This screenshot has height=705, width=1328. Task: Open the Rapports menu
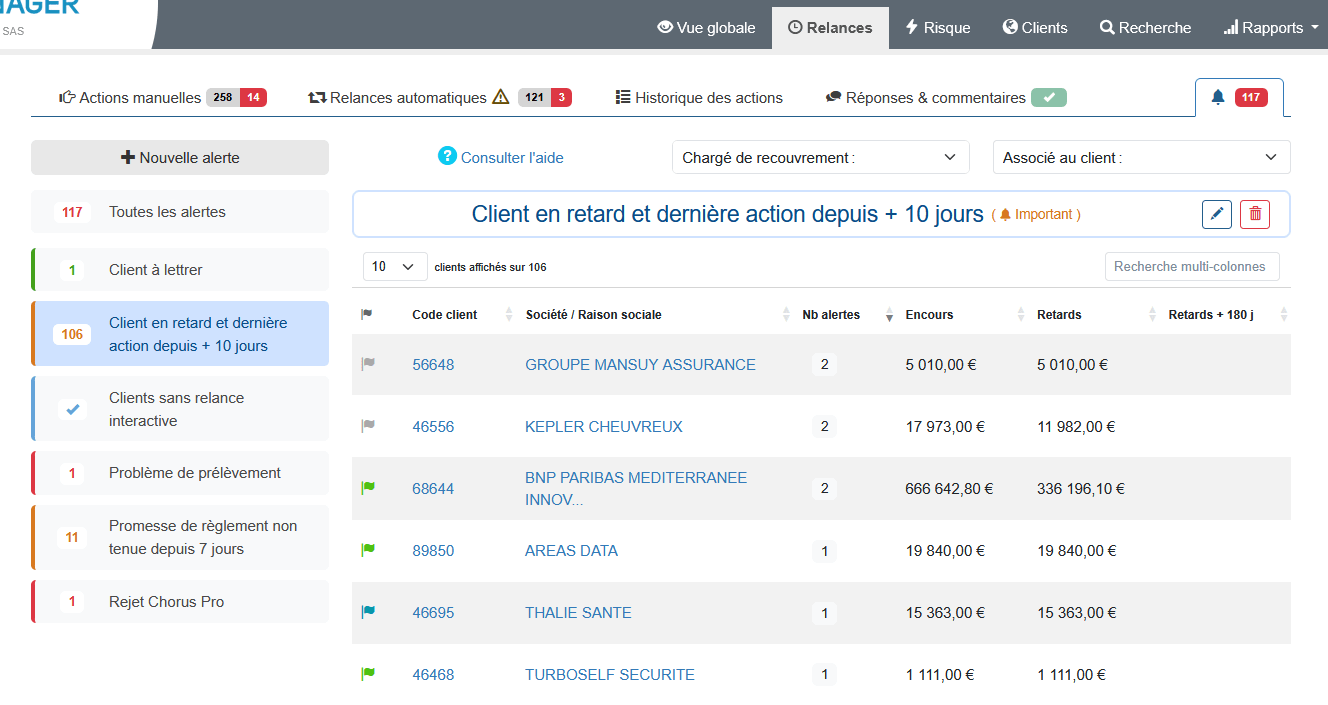(x=1271, y=28)
